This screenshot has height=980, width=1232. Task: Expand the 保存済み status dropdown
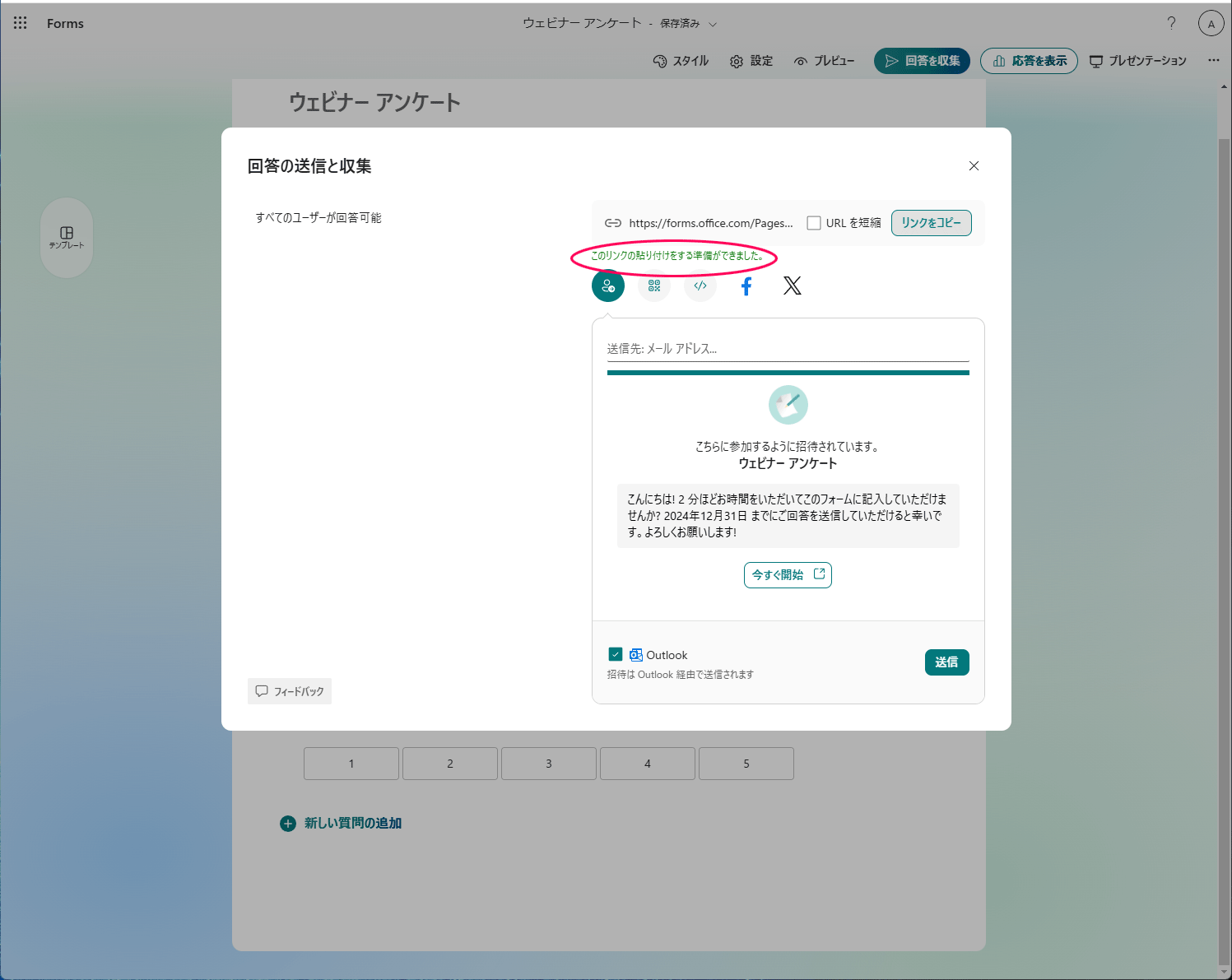(713, 24)
